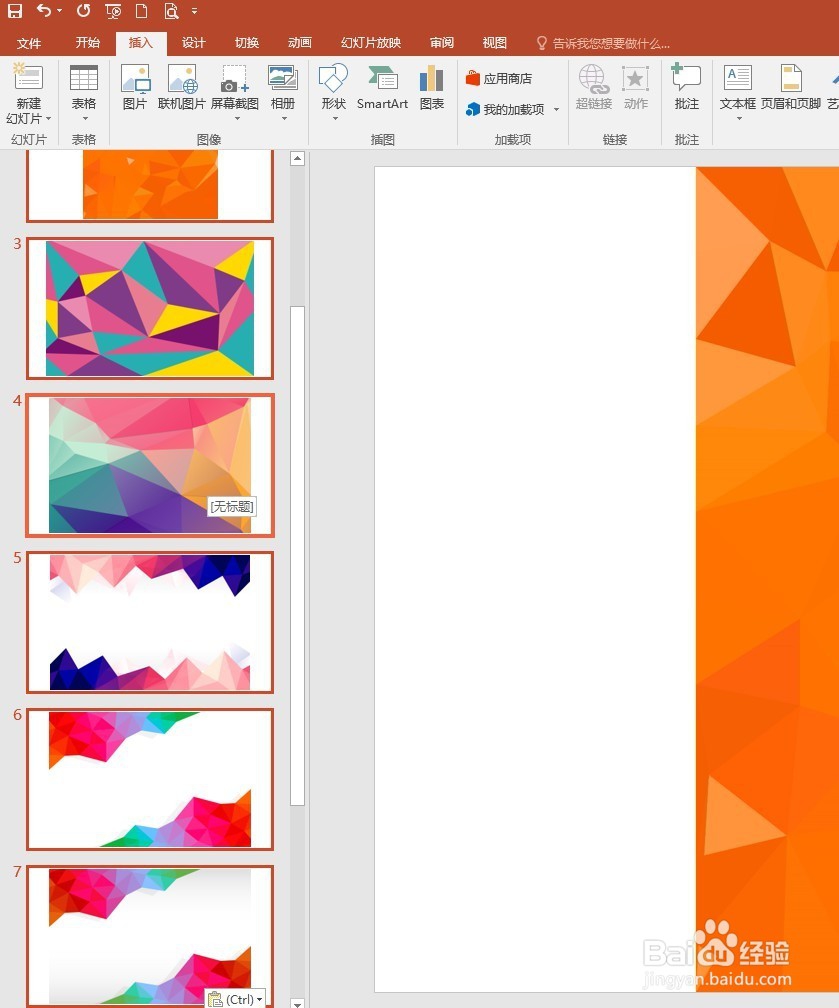Click the 告诉我您想要做什么 search box
The width and height of the screenshot is (839, 1008).
[604, 43]
